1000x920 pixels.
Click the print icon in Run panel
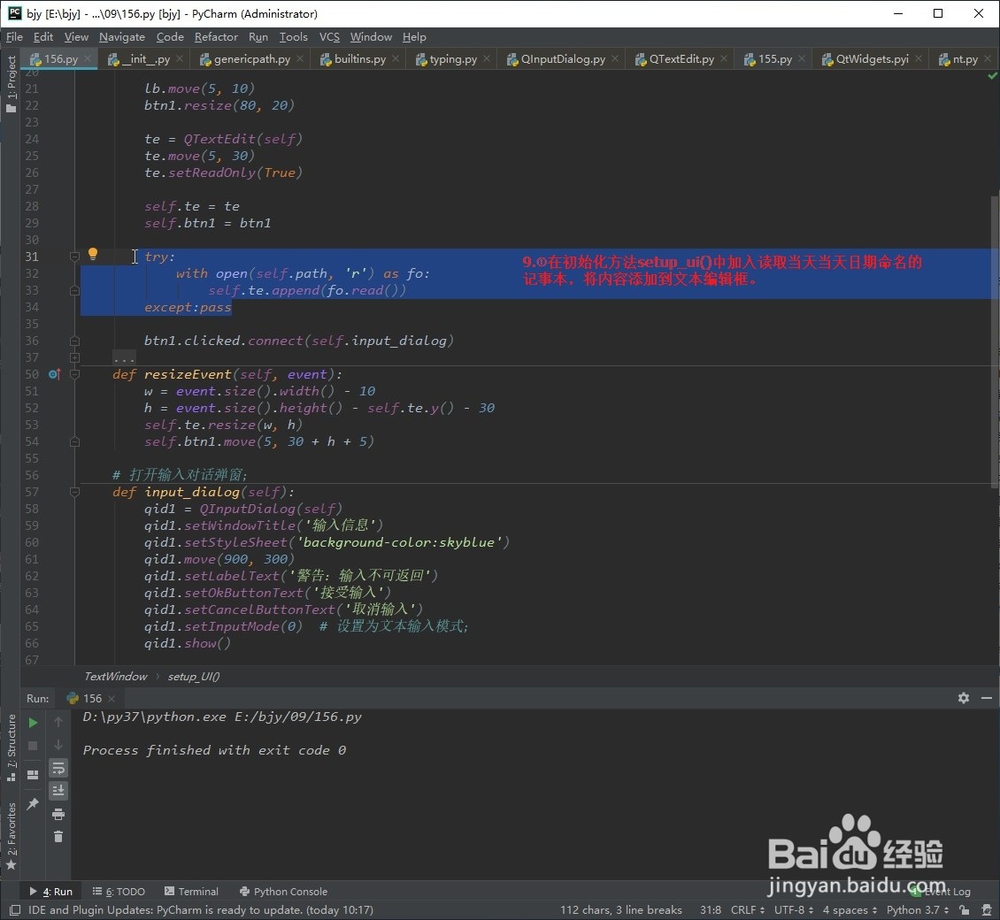[58, 814]
